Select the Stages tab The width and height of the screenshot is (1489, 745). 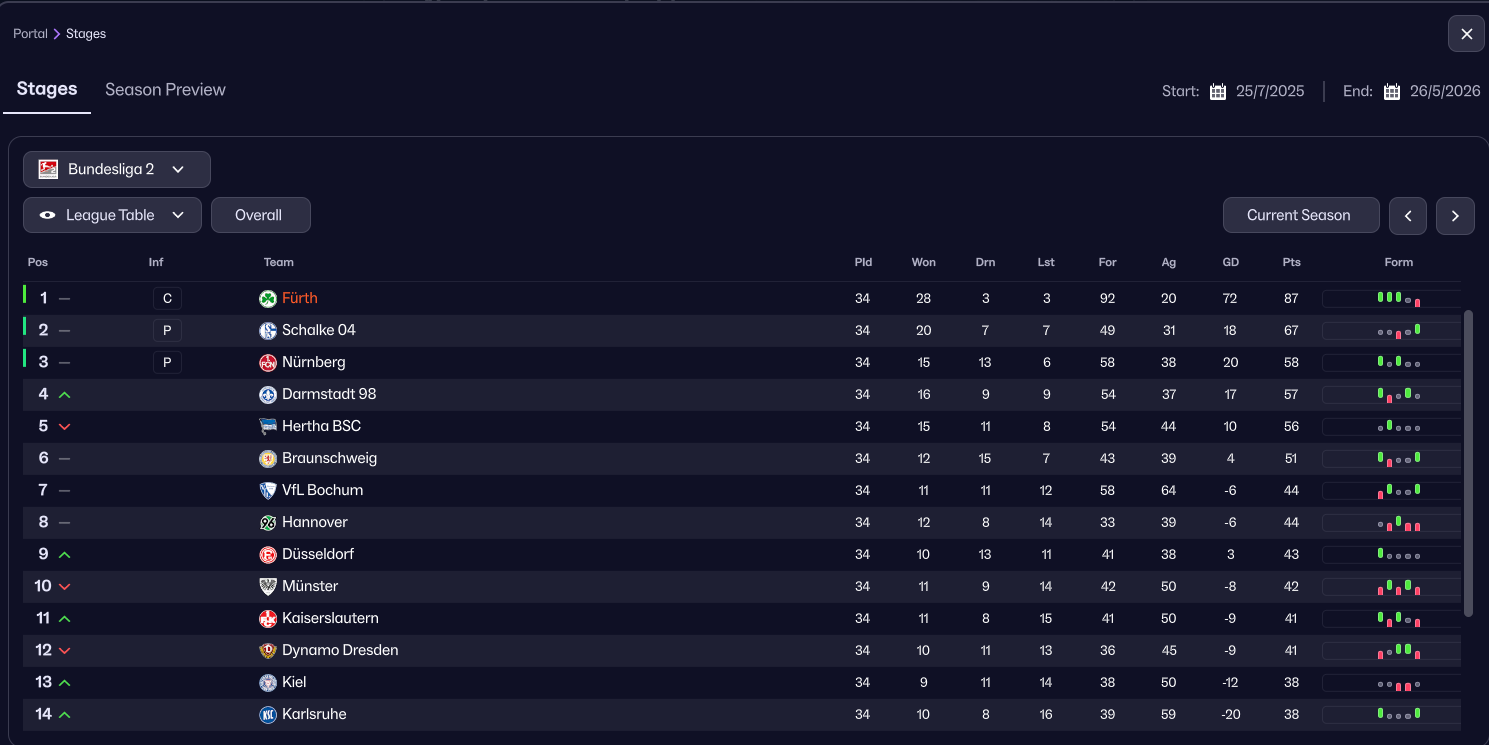click(x=47, y=89)
